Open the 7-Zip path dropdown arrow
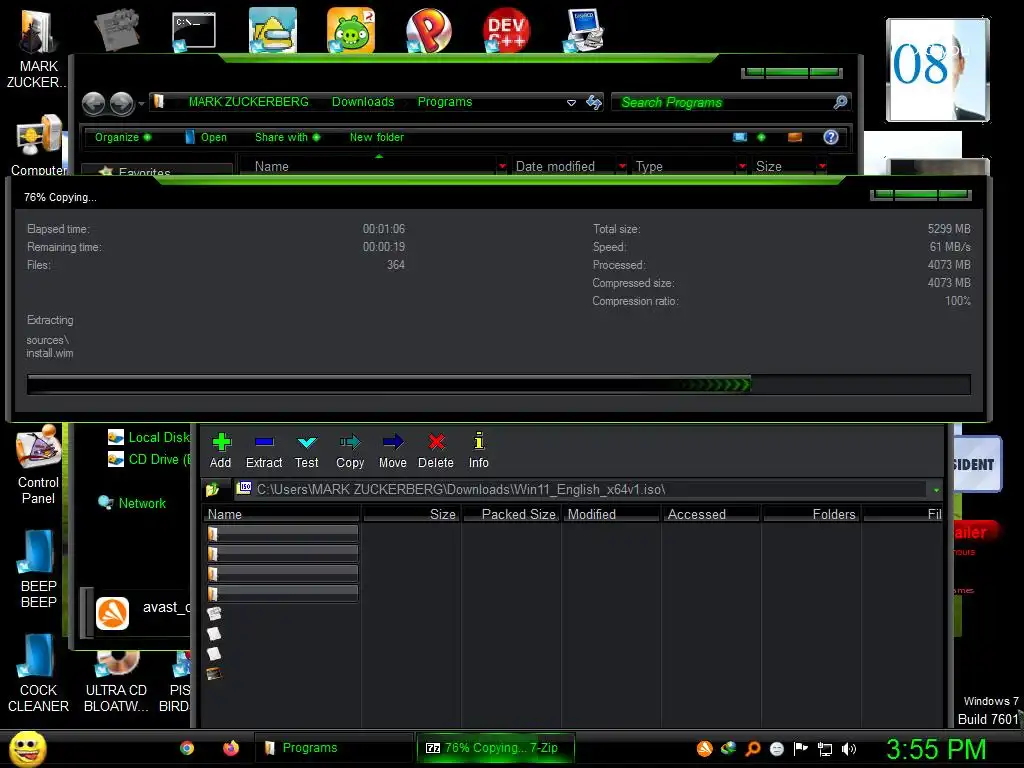This screenshot has width=1024, height=768. tap(936, 490)
